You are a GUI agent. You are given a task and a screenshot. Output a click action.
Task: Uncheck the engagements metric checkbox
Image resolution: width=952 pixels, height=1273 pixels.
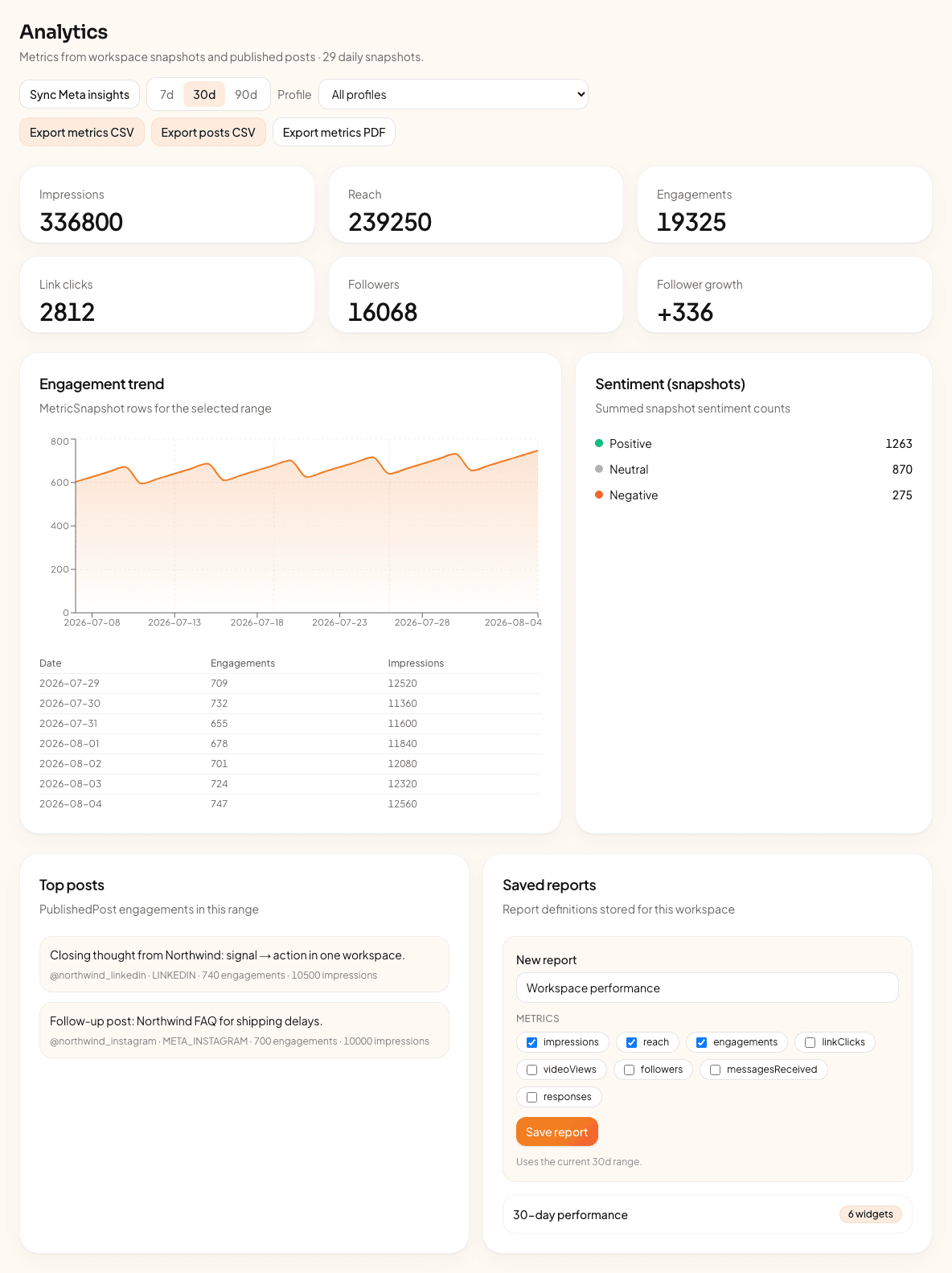(701, 1042)
